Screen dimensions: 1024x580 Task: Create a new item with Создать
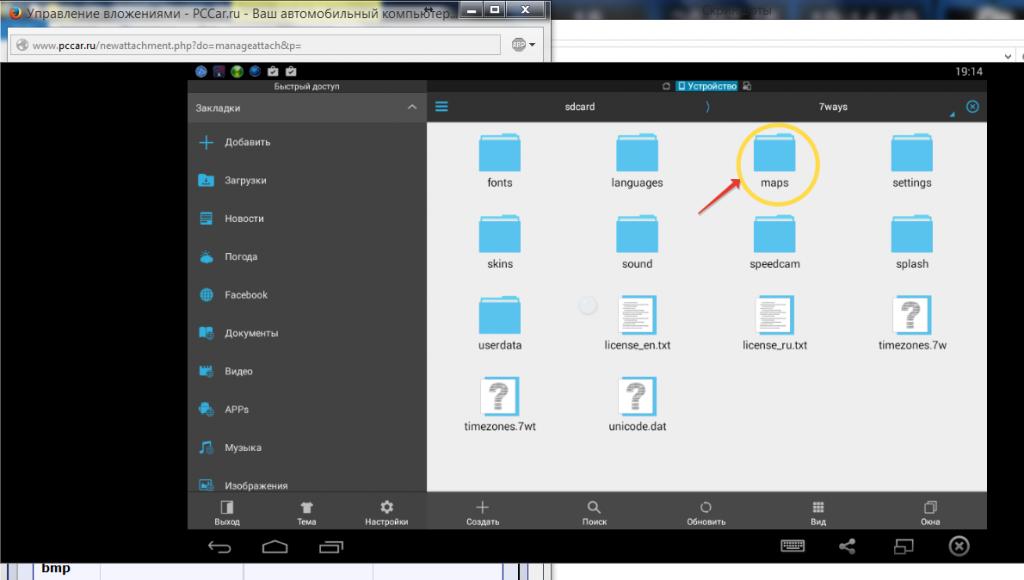tap(482, 512)
